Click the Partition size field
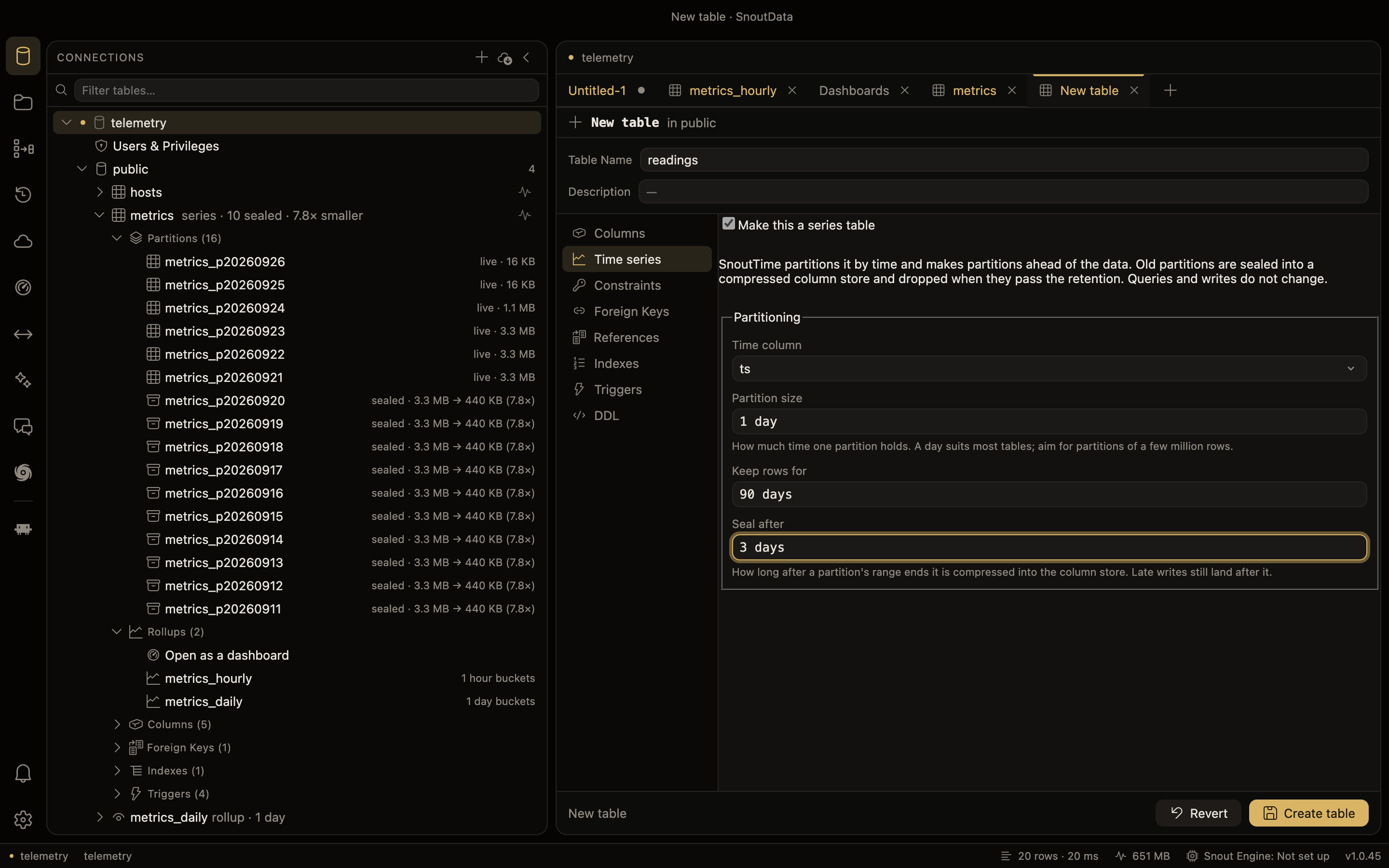The image size is (1389, 868). point(1049,421)
